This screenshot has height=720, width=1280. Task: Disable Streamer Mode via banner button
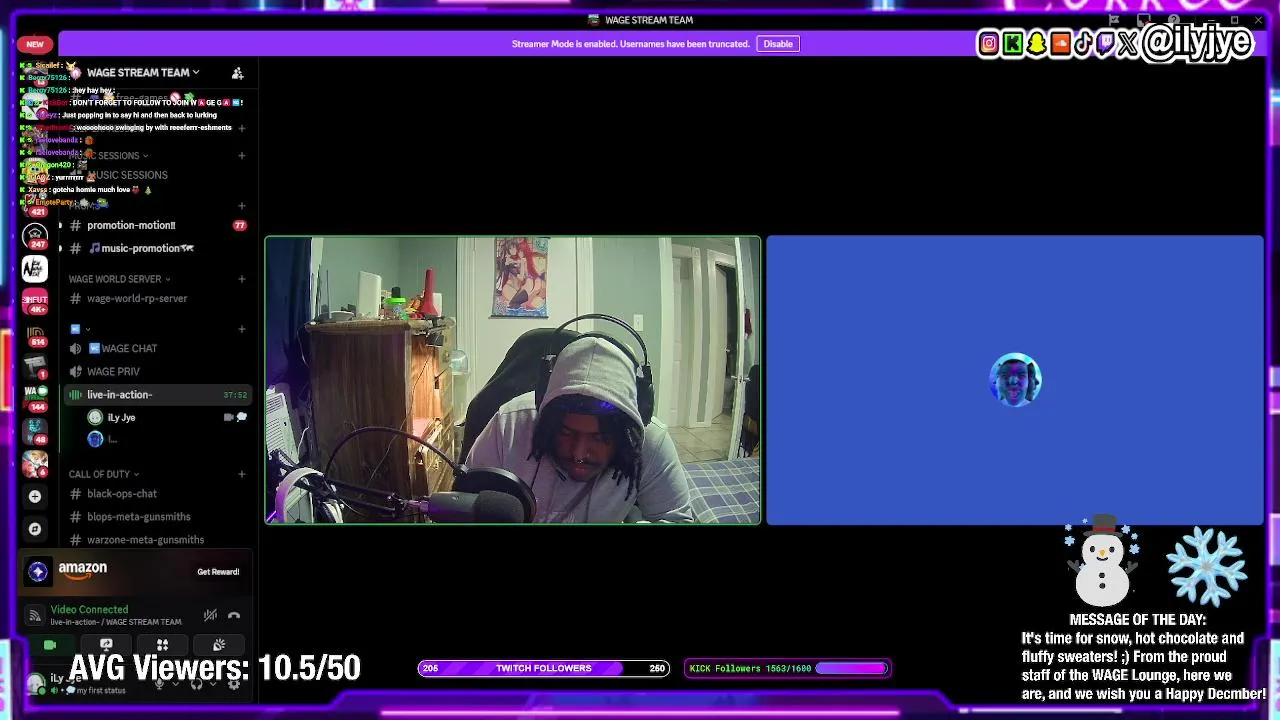coord(778,44)
